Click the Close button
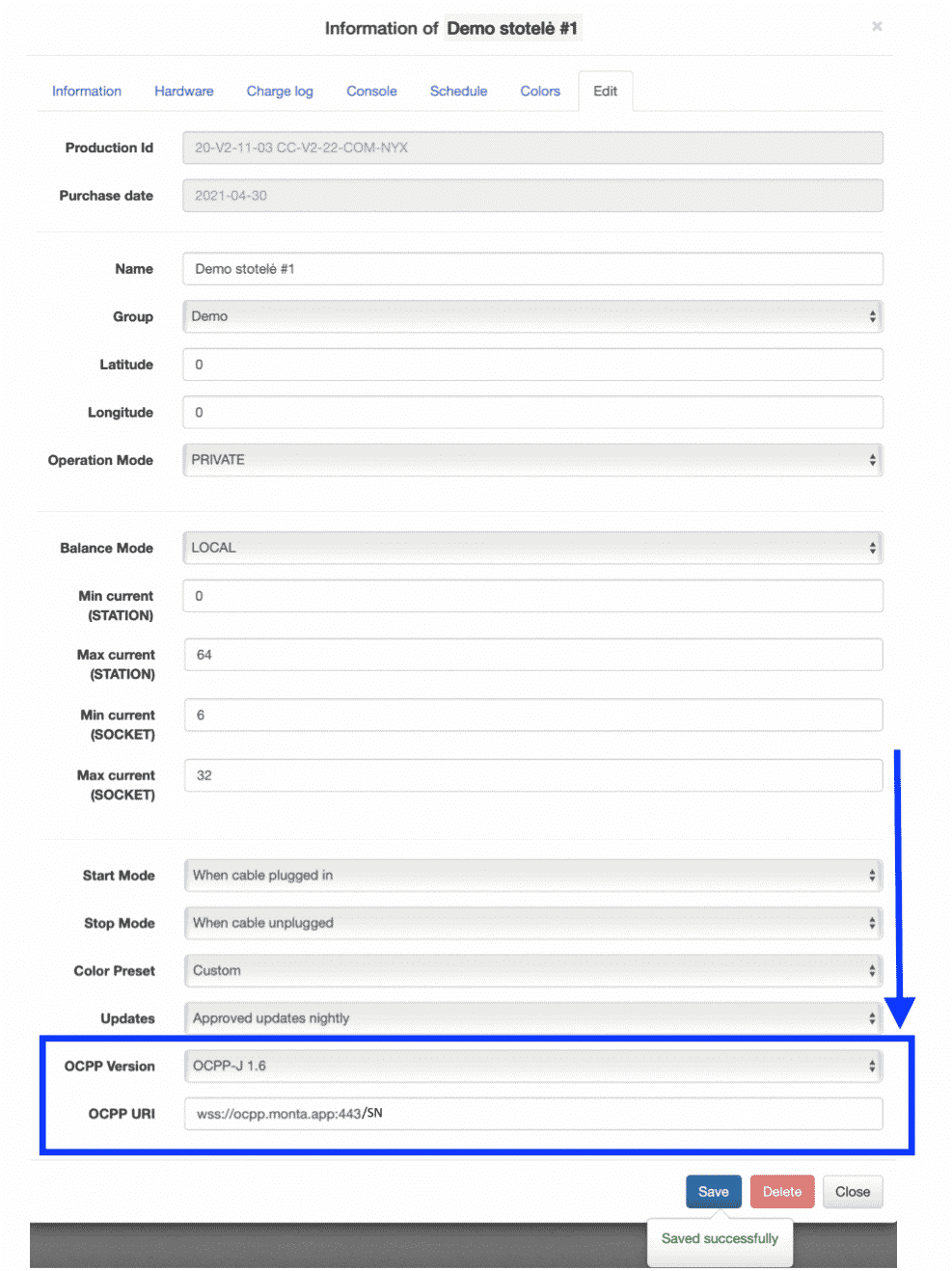 [853, 1192]
